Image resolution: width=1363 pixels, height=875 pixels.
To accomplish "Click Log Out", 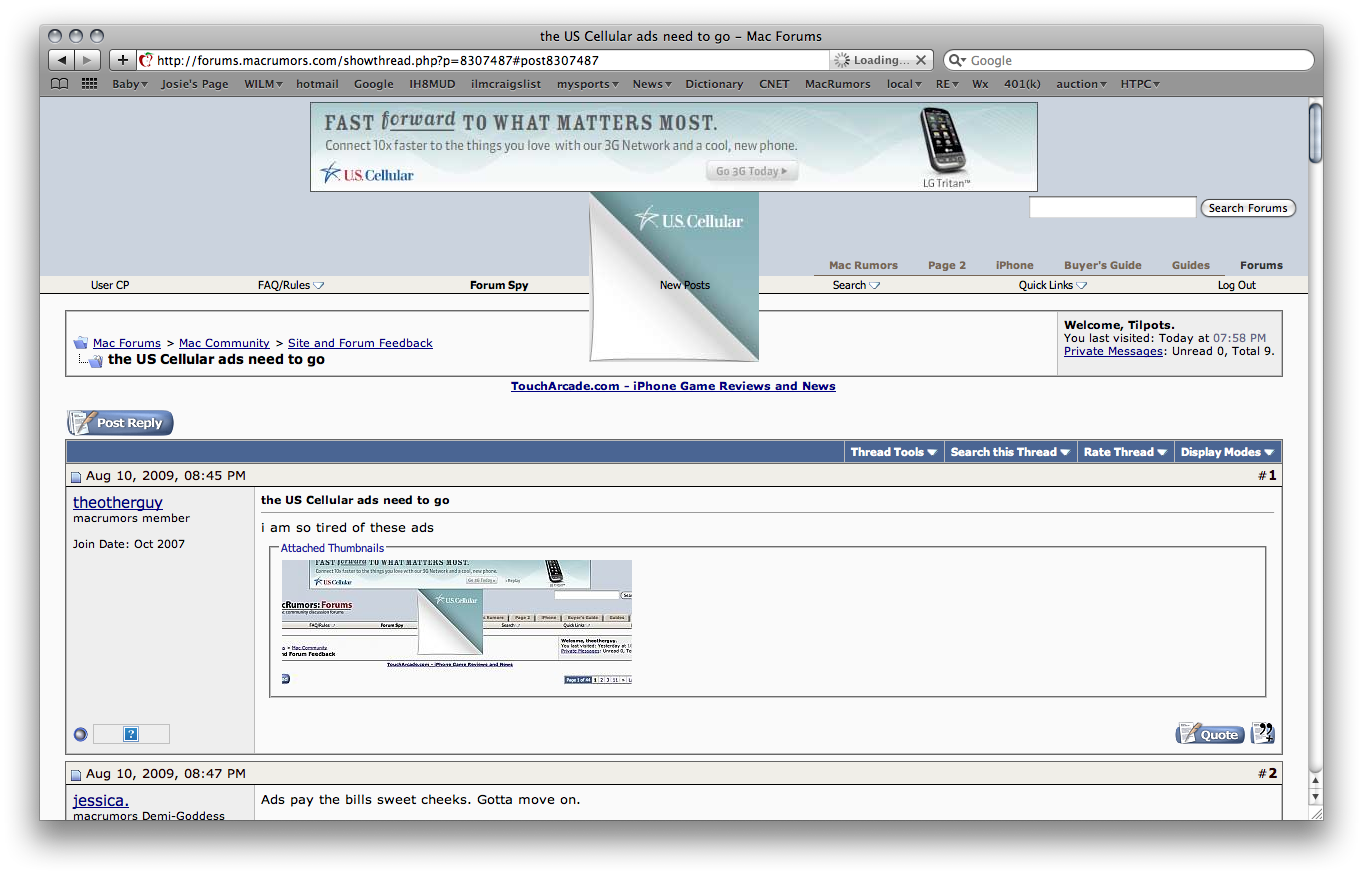I will pyautogui.click(x=1237, y=285).
